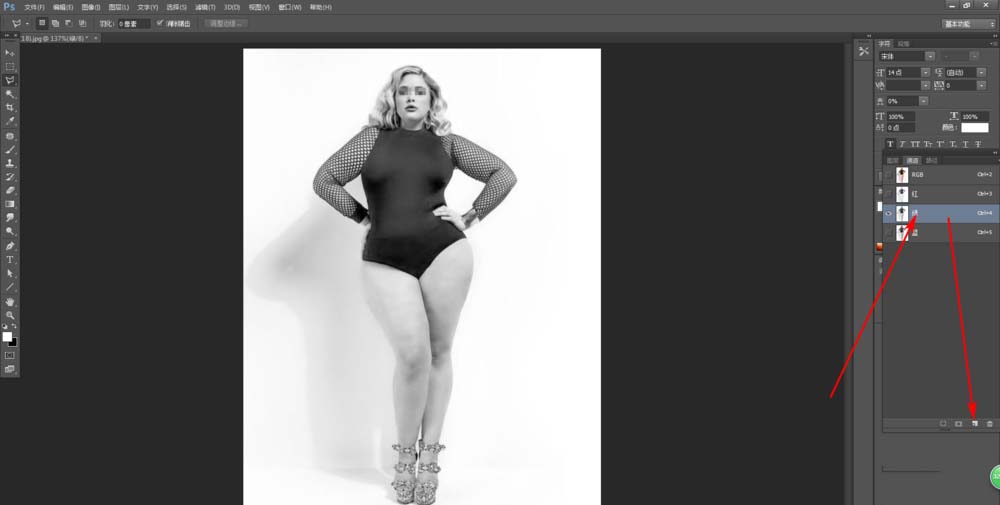Open the font family dropdown

point(930,56)
